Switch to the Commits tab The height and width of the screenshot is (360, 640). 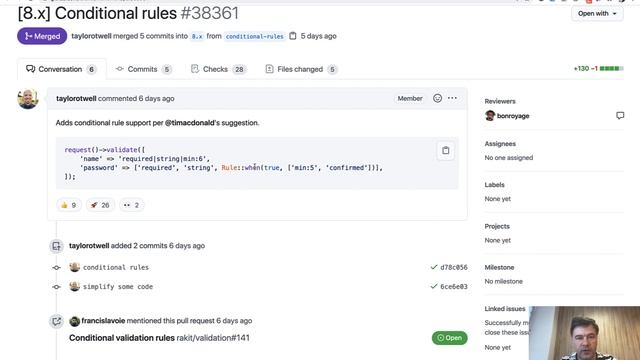click(144, 69)
